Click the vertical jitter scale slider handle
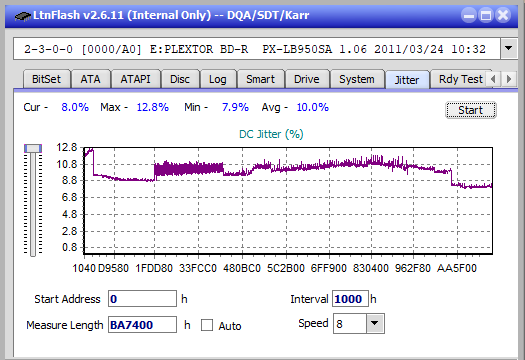Image resolution: width=525 pixels, height=360 pixels. point(33,148)
